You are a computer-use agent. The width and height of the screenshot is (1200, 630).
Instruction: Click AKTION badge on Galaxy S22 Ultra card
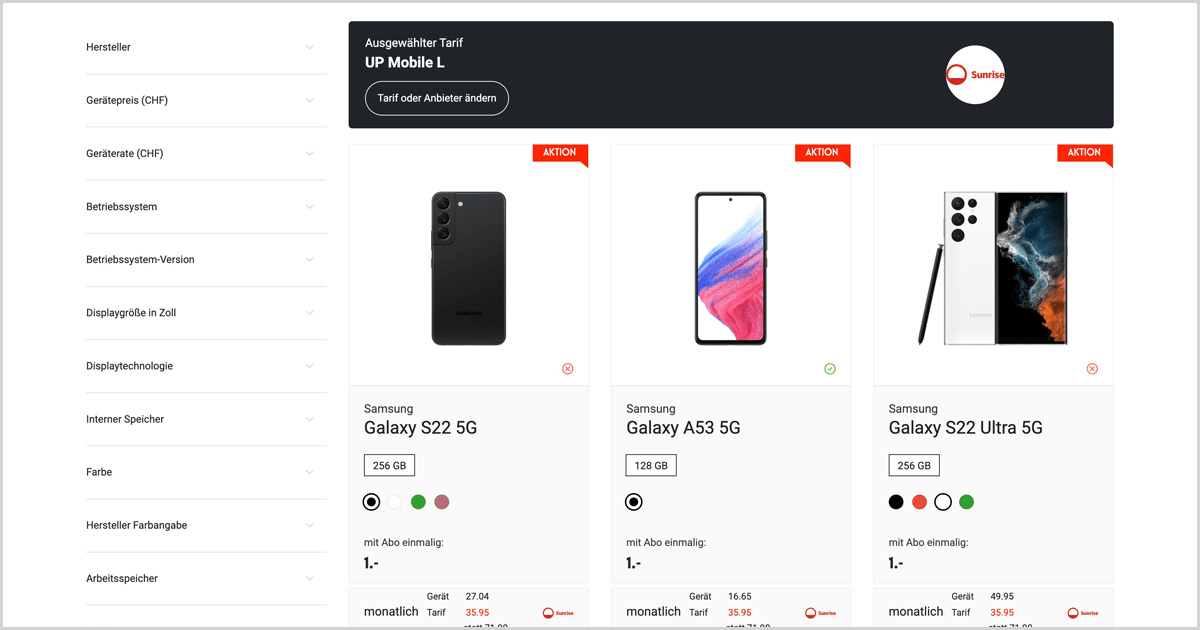tap(1083, 153)
